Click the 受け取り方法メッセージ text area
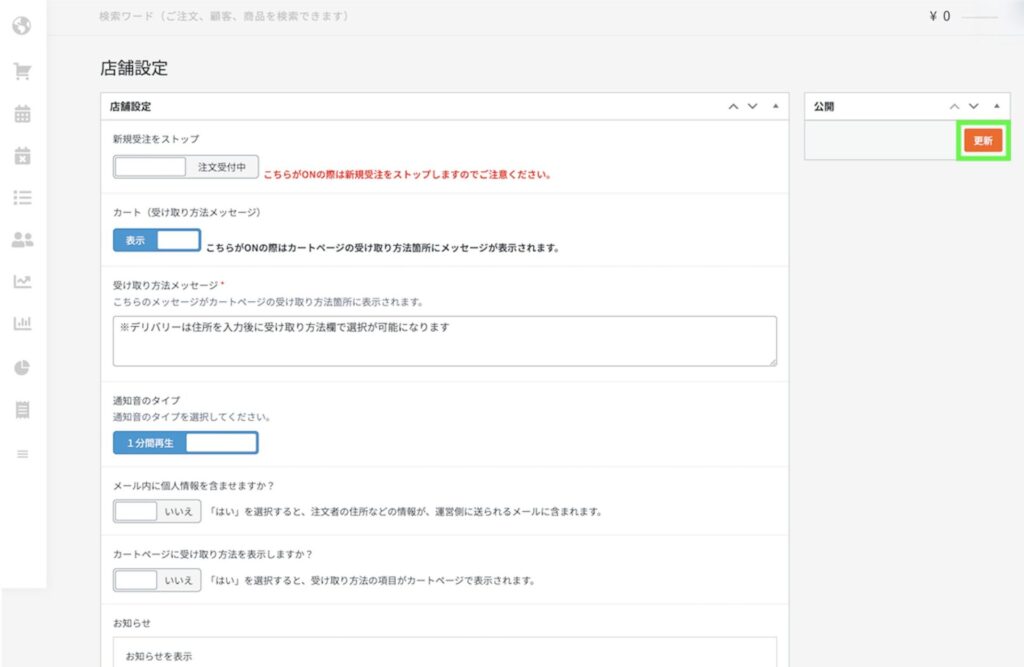 444,341
